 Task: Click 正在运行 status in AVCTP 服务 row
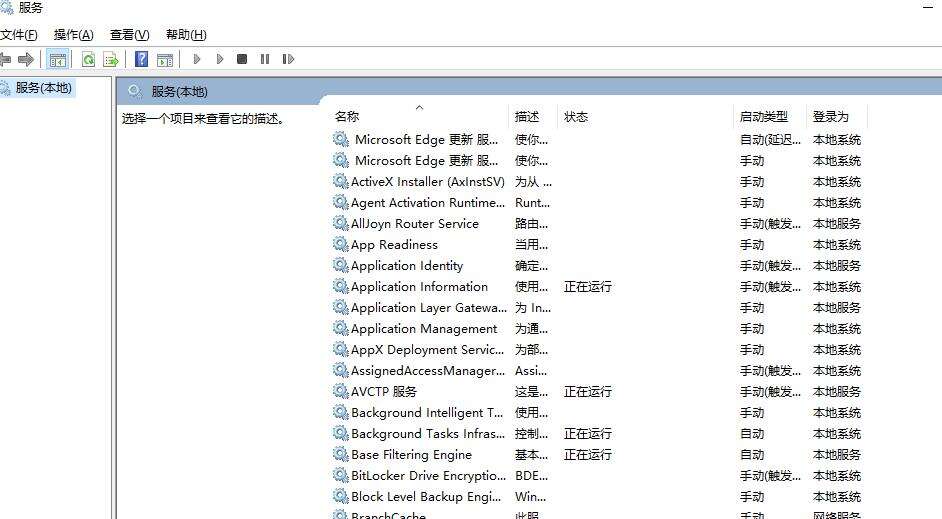588,392
